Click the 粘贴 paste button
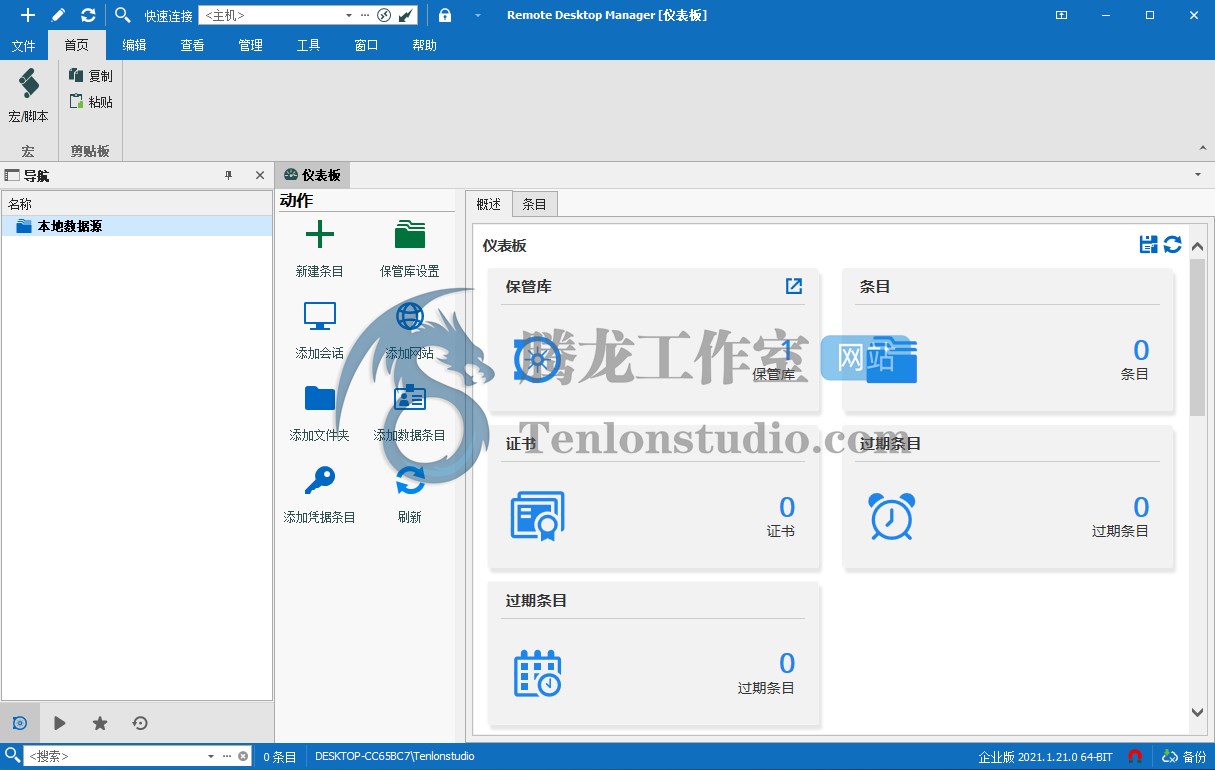1215x770 pixels. [91, 102]
